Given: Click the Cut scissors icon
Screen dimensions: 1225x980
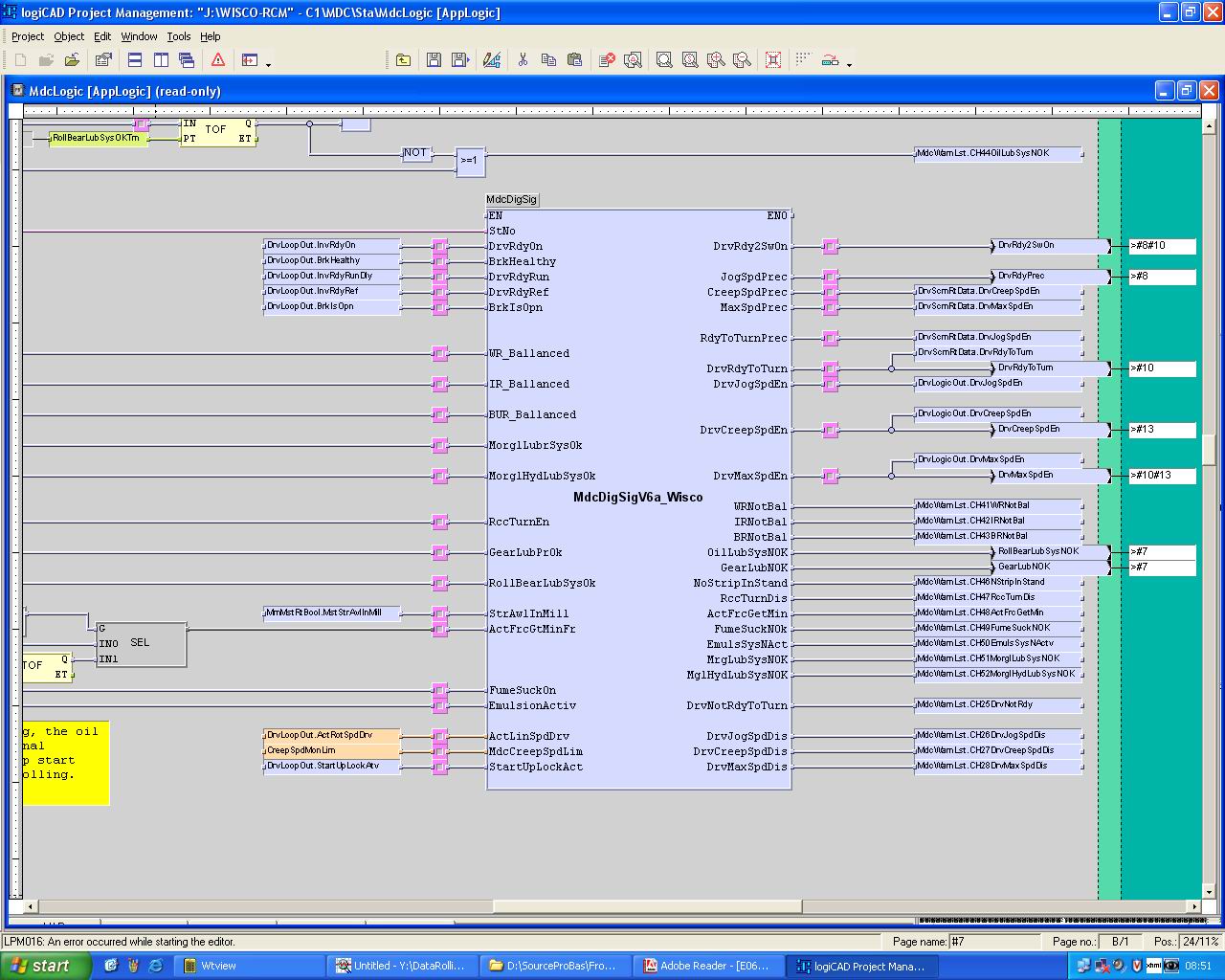Looking at the screenshot, I should pos(523,60).
